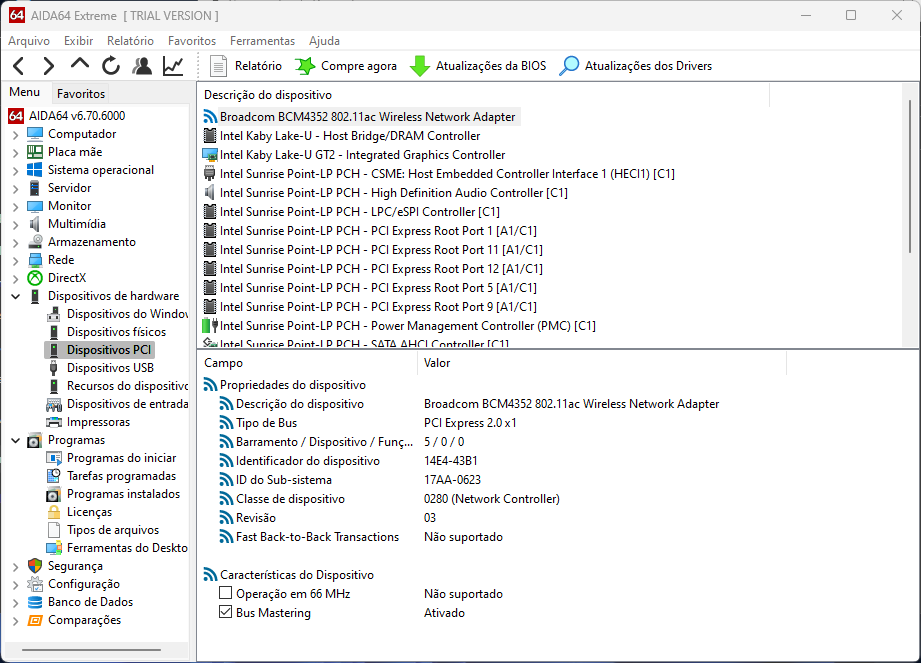Select Dispositivos PCI tree item
Image resolution: width=921 pixels, height=663 pixels.
point(100,350)
